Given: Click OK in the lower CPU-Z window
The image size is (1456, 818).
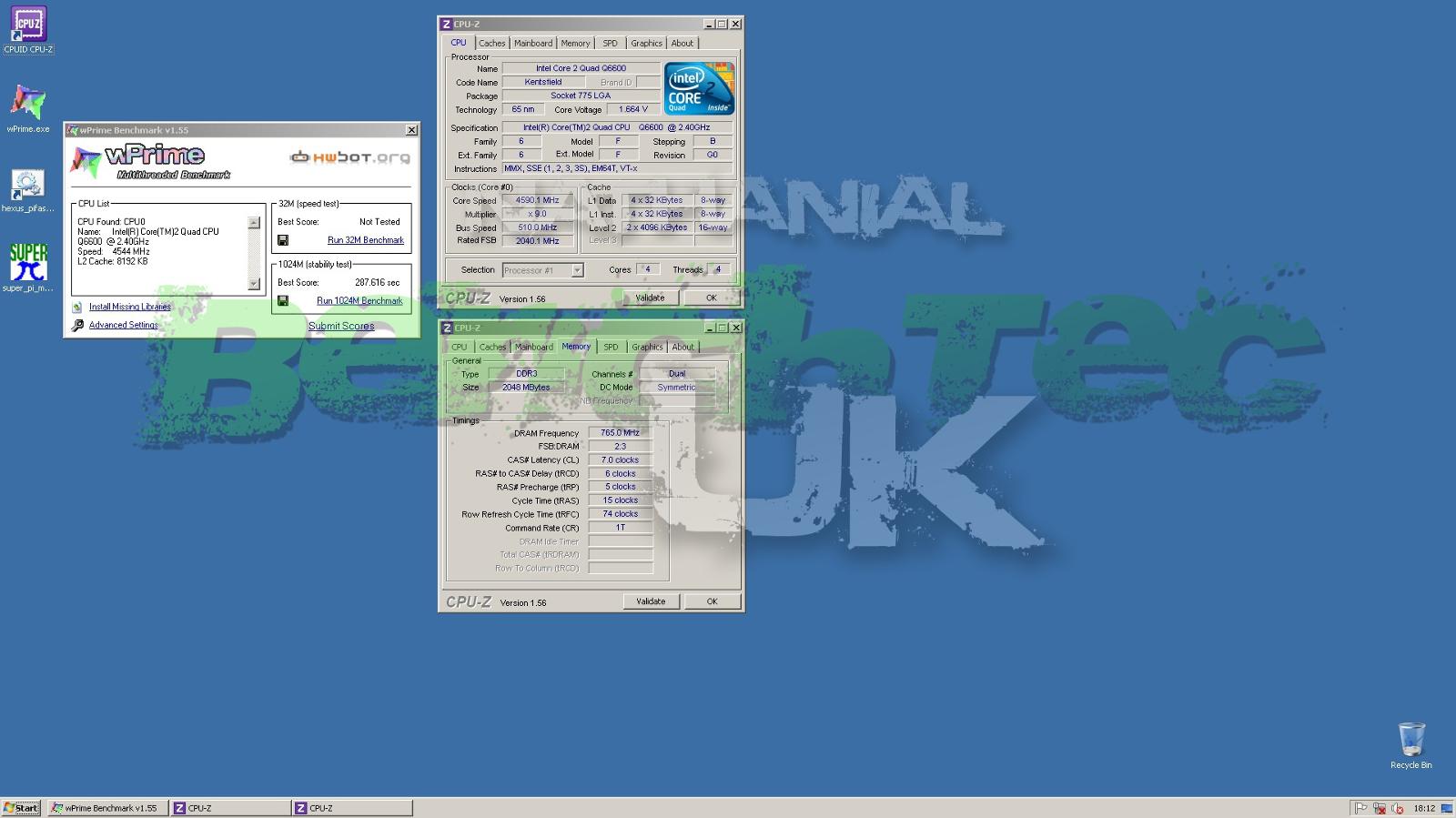Looking at the screenshot, I should [712, 601].
